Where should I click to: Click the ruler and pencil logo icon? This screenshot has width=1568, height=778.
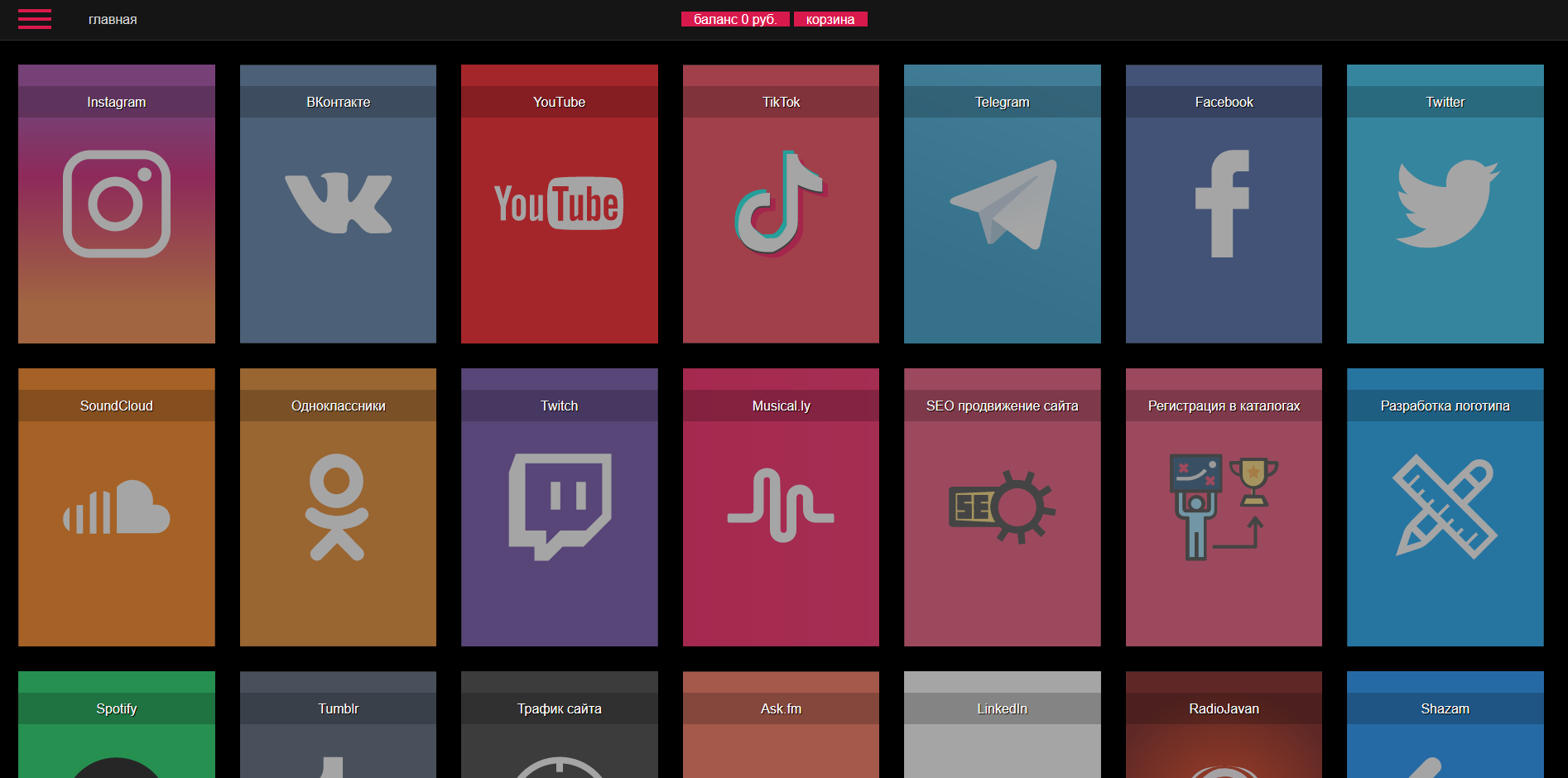pyautogui.click(x=1445, y=507)
